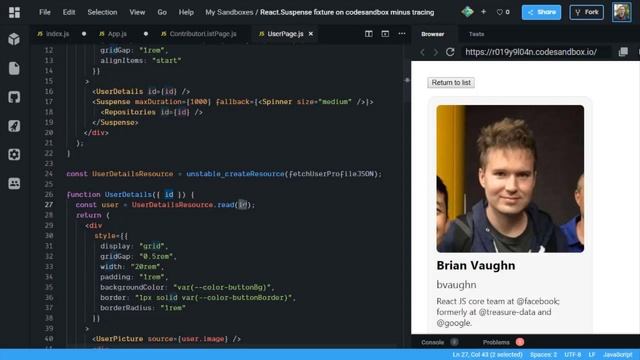Click the sandbox title text
The height and width of the screenshot is (360, 640).
click(x=347, y=12)
